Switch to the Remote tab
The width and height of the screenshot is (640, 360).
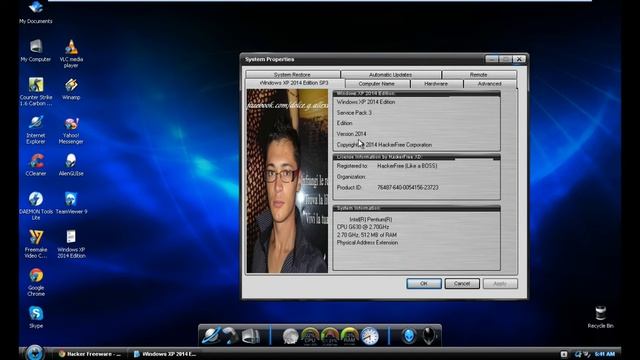pos(479,75)
